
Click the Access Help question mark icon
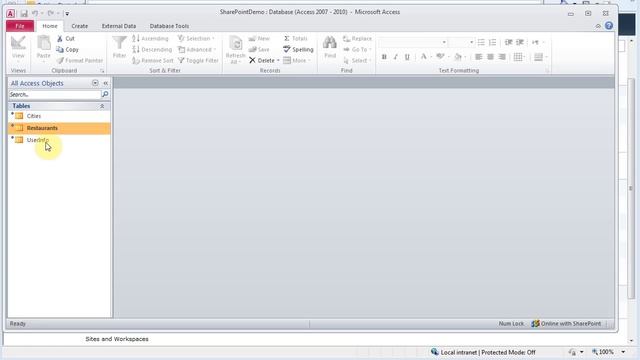[609, 26]
